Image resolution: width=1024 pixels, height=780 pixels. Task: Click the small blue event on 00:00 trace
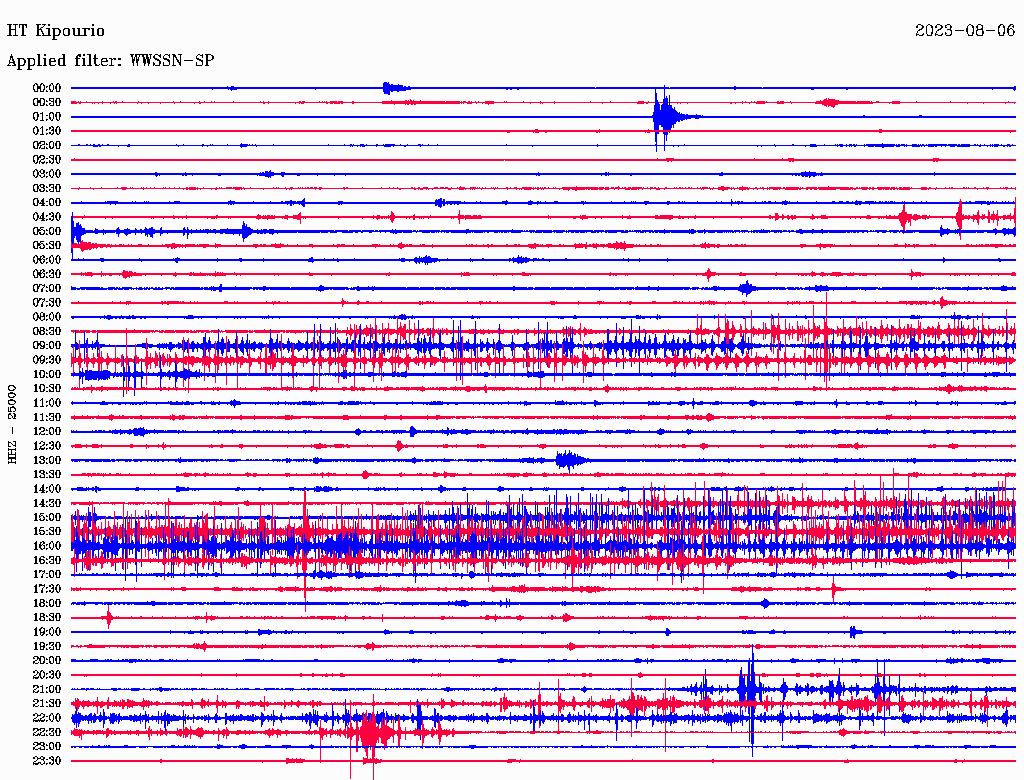395,88
